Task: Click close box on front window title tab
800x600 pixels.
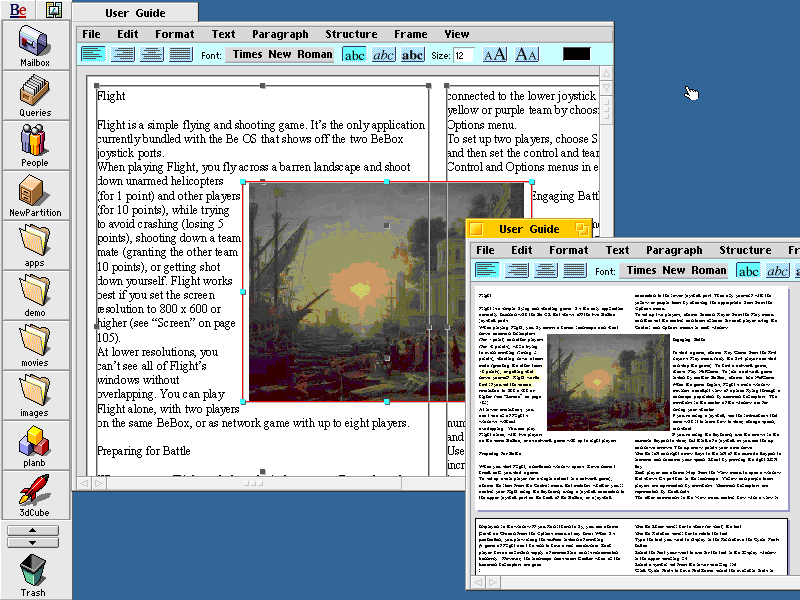Action: pos(477,229)
